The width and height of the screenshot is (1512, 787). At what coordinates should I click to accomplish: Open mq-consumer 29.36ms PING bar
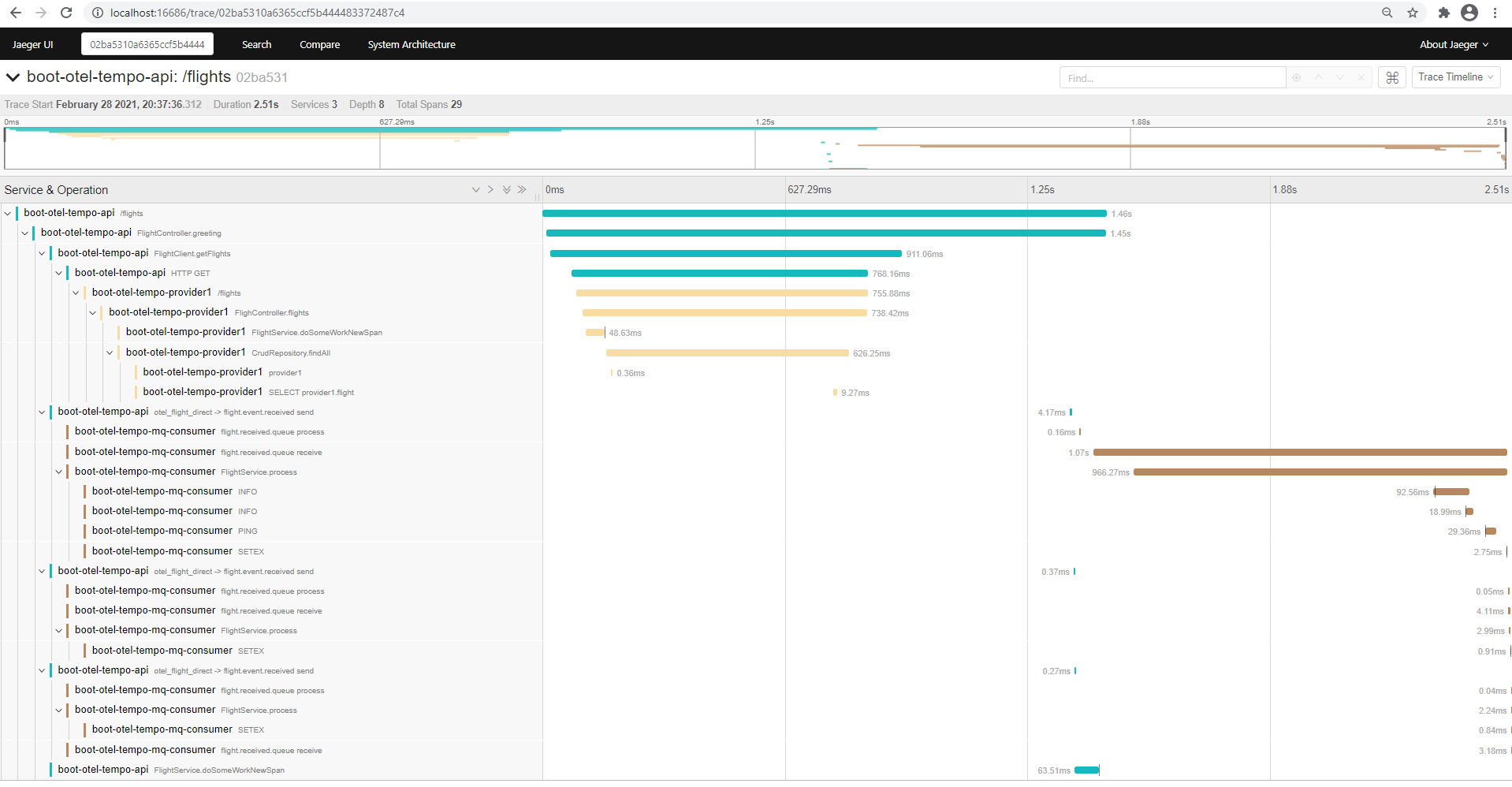[x=1491, y=531]
